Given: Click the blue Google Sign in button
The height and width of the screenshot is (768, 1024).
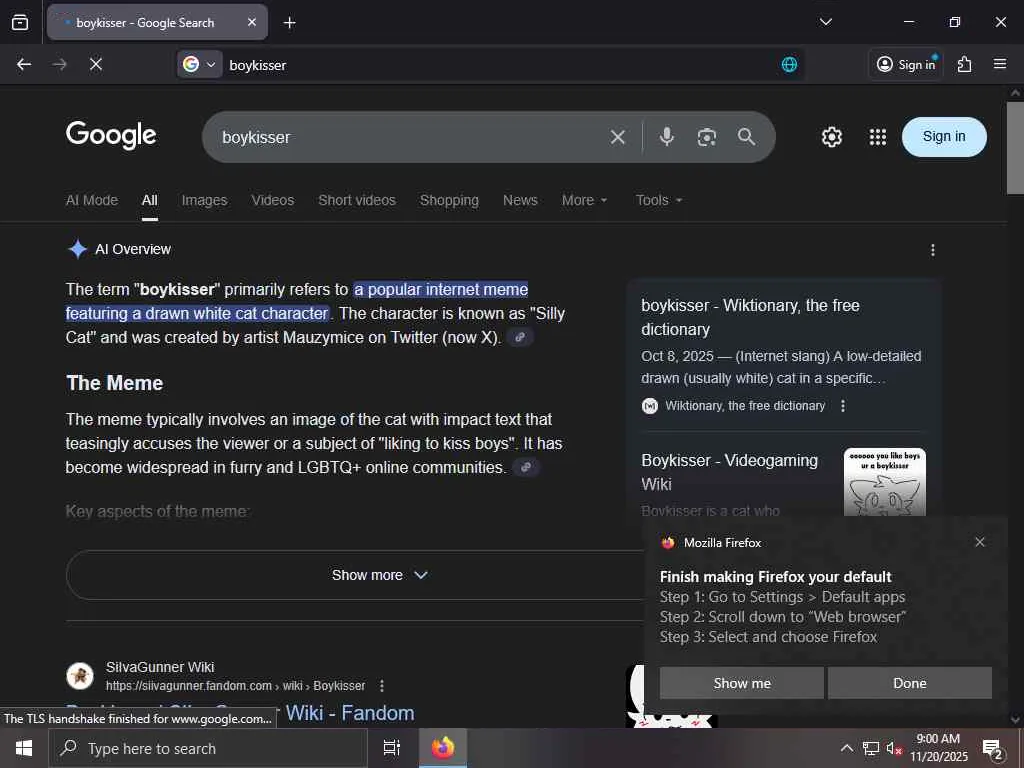Looking at the screenshot, I should [944, 136].
